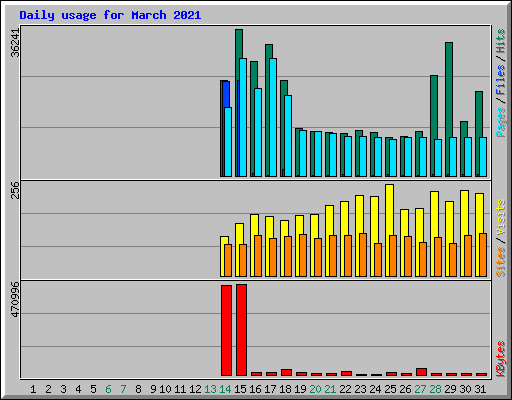Click the 36241 y-axis maximum label
Screen dimensions: 512x400
click(x=15, y=43)
